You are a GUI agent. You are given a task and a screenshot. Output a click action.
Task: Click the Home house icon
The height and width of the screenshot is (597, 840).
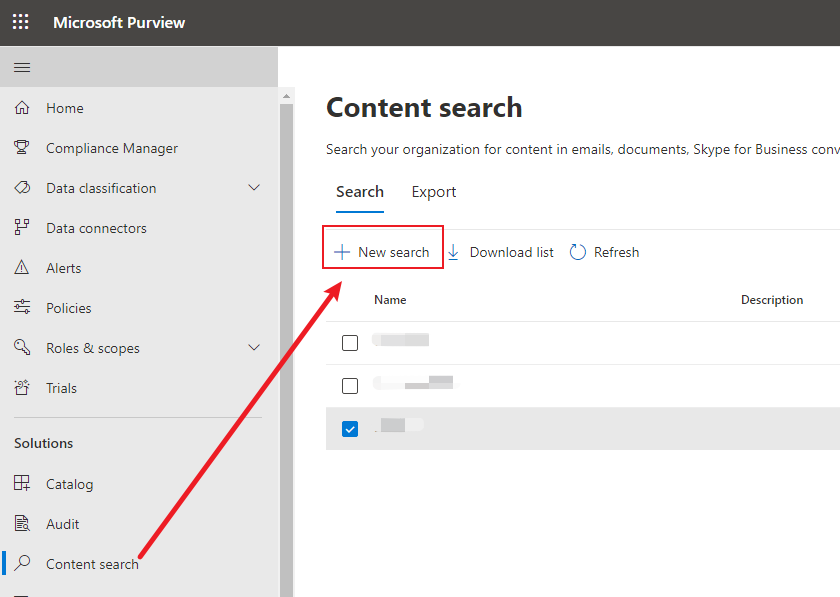pos(21,108)
